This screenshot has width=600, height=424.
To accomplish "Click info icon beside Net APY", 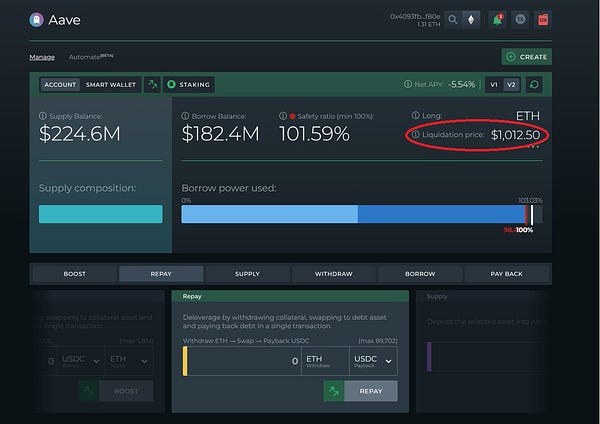I will (408, 84).
